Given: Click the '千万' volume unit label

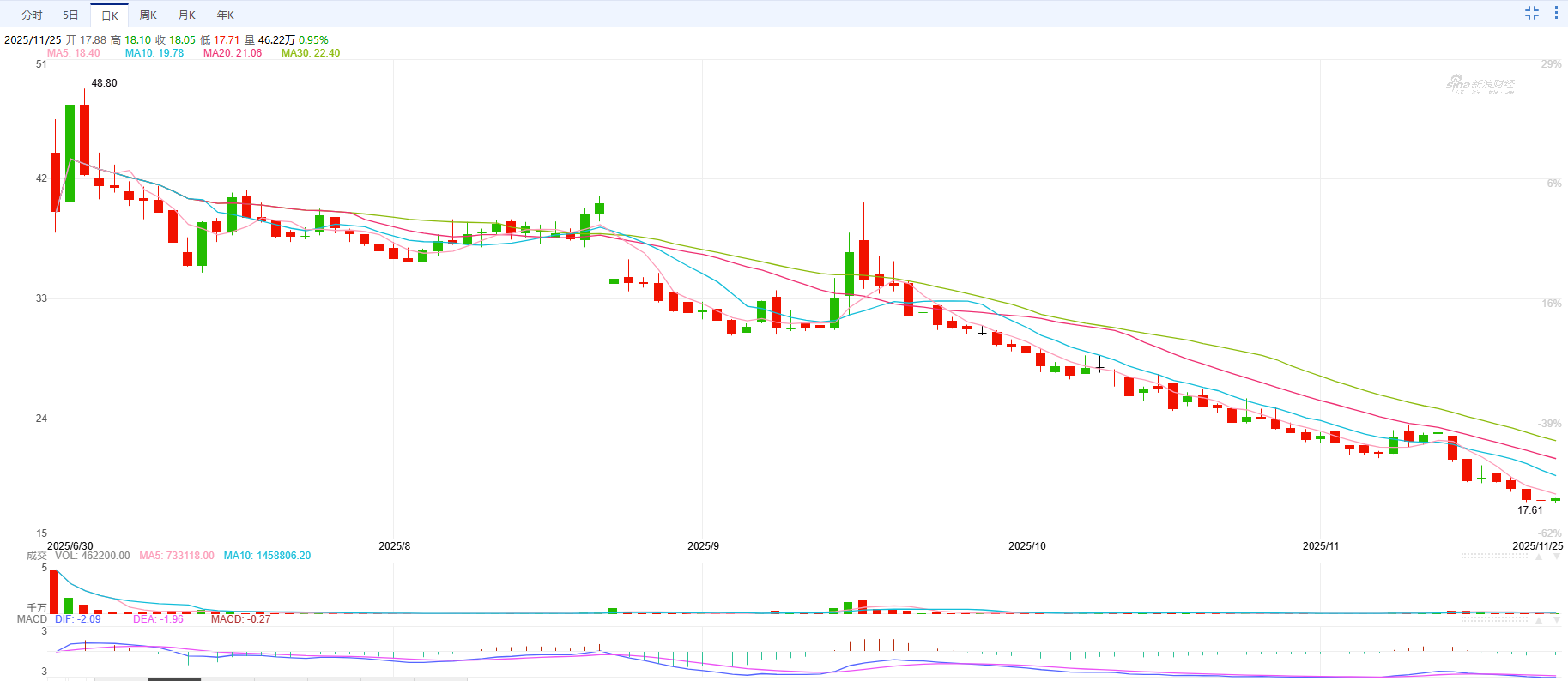Looking at the screenshot, I should [37, 608].
